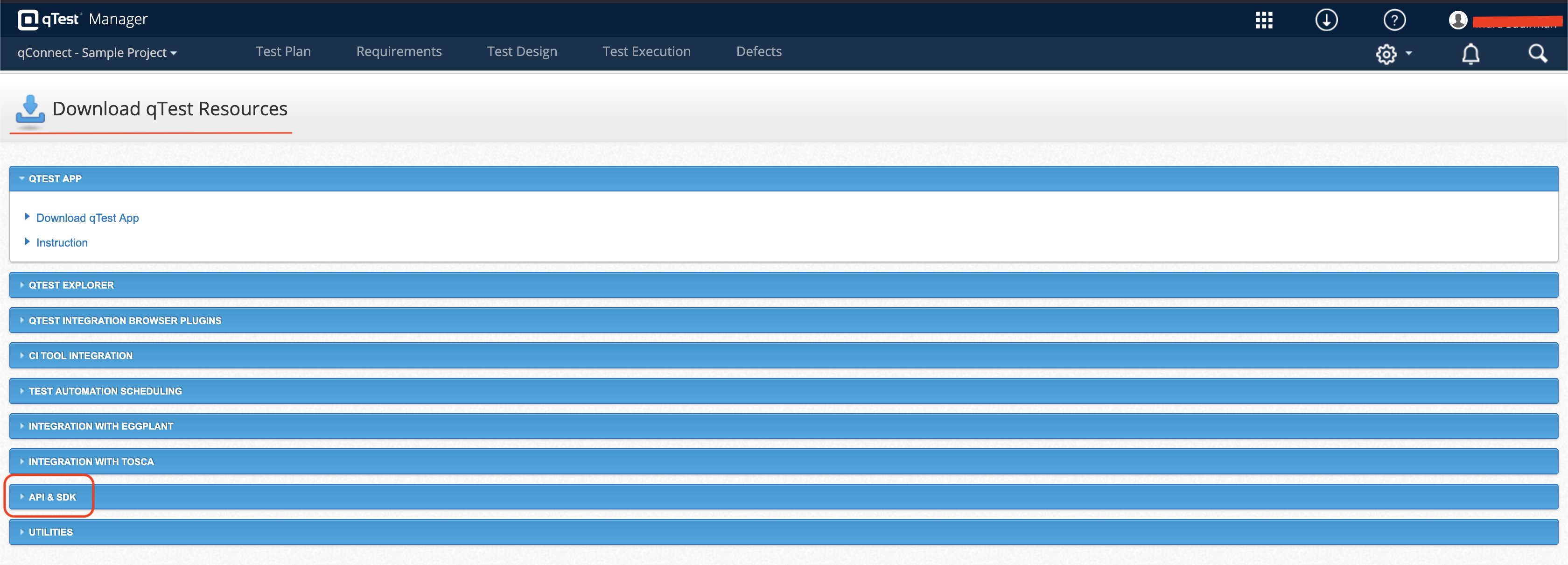This screenshot has height=565, width=1568.
Task: Go to the Test Plan tab
Action: pos(283,52)
